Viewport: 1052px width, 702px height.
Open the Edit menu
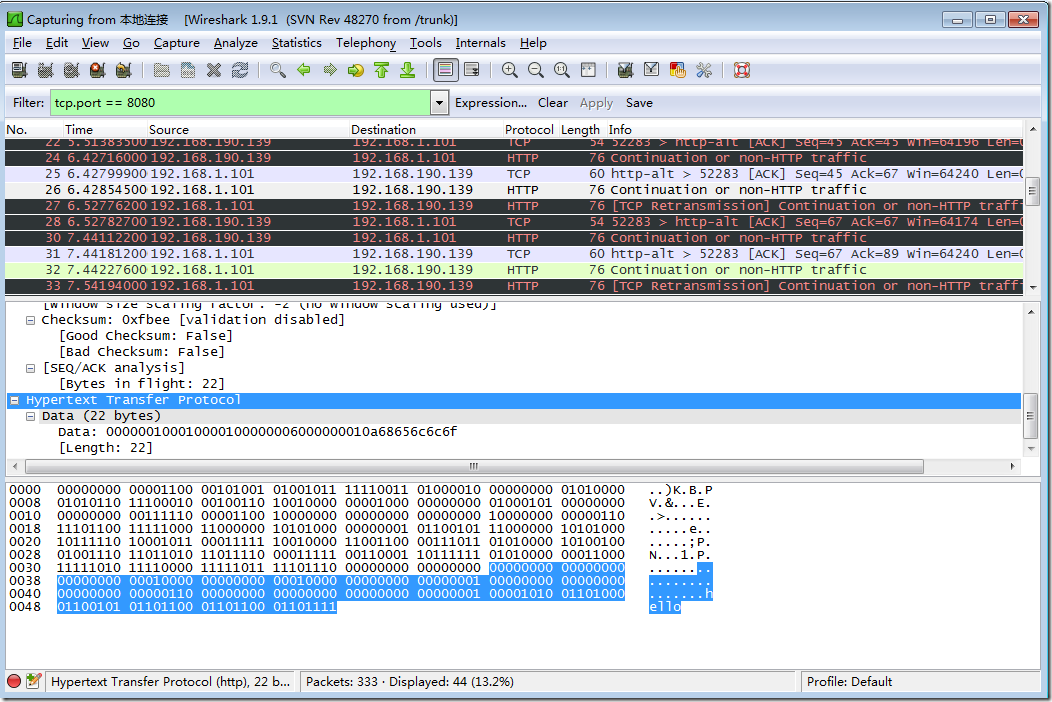pos(57,43)
